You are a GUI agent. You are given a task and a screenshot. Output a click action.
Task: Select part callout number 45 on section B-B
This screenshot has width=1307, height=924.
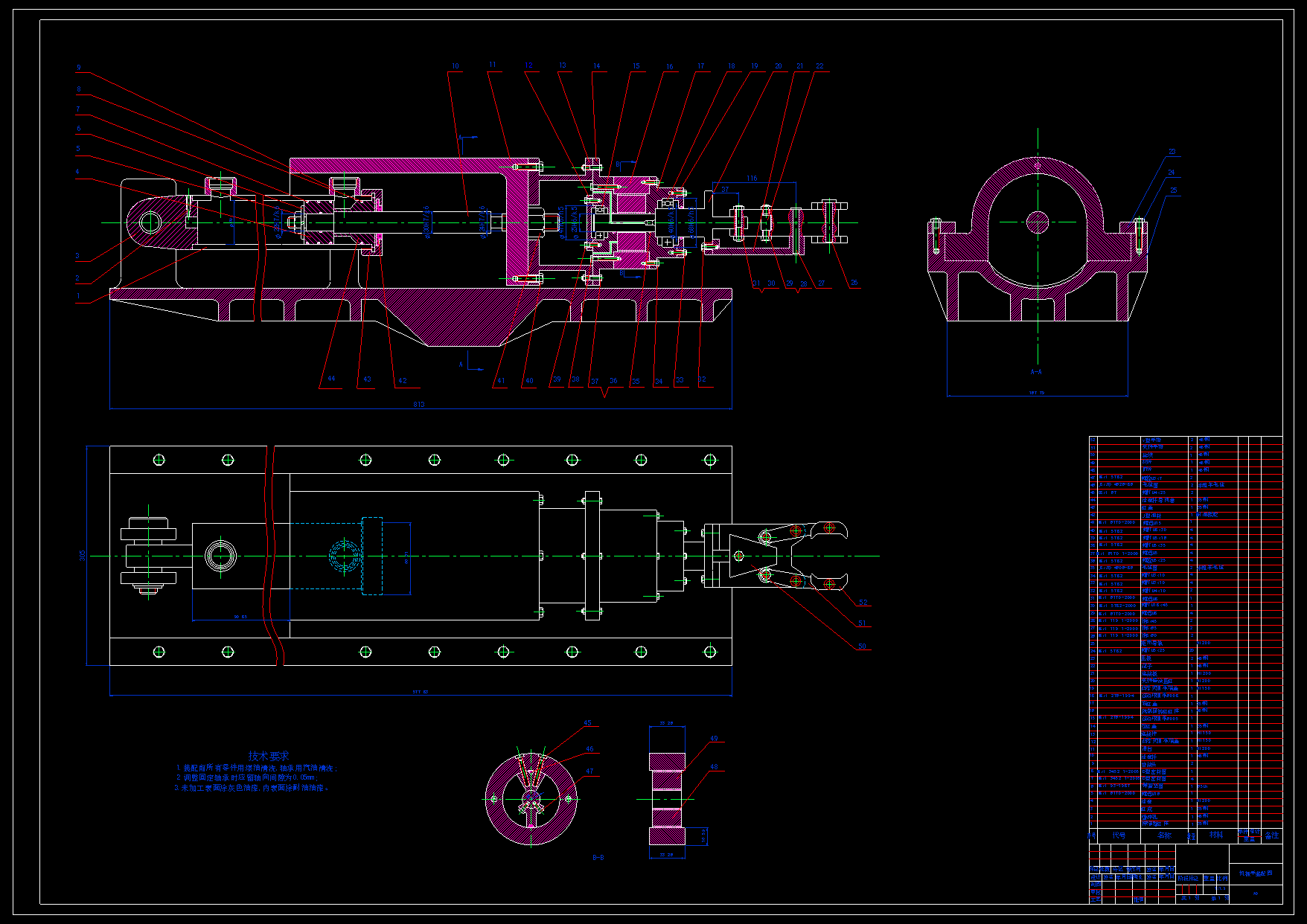[588, 723]
